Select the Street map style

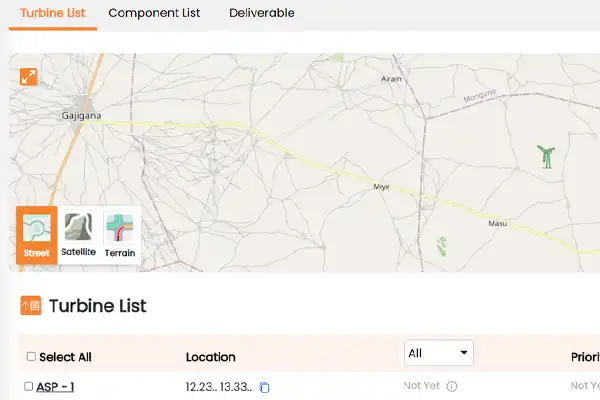coord(37,235)
